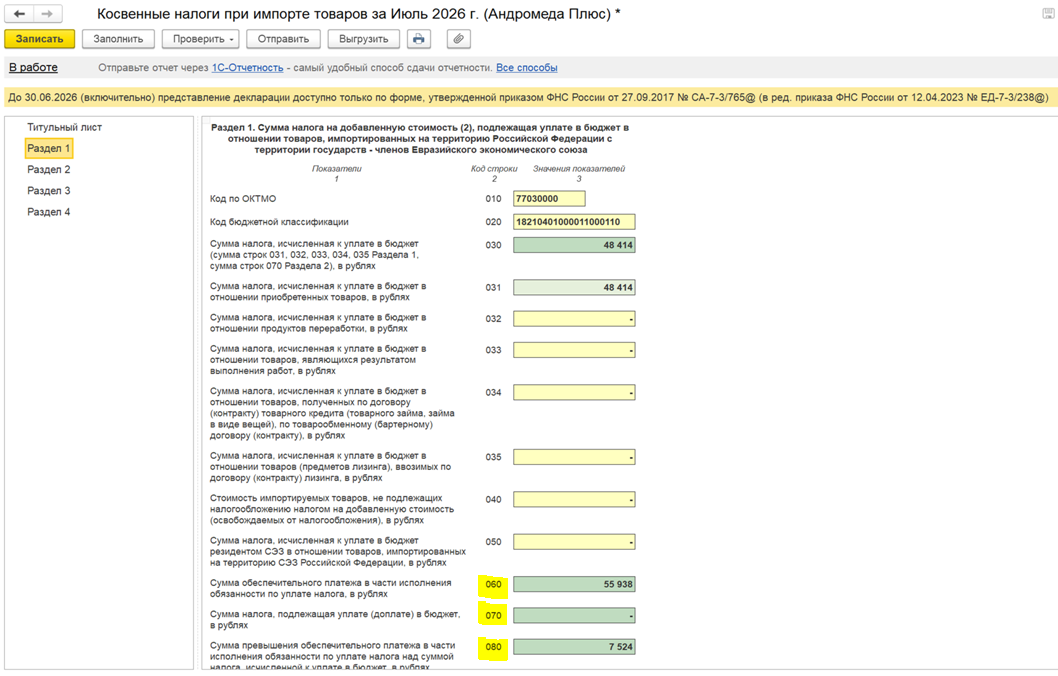Click the Записать button
This screenshot has height=676, width=1058.
39,39
